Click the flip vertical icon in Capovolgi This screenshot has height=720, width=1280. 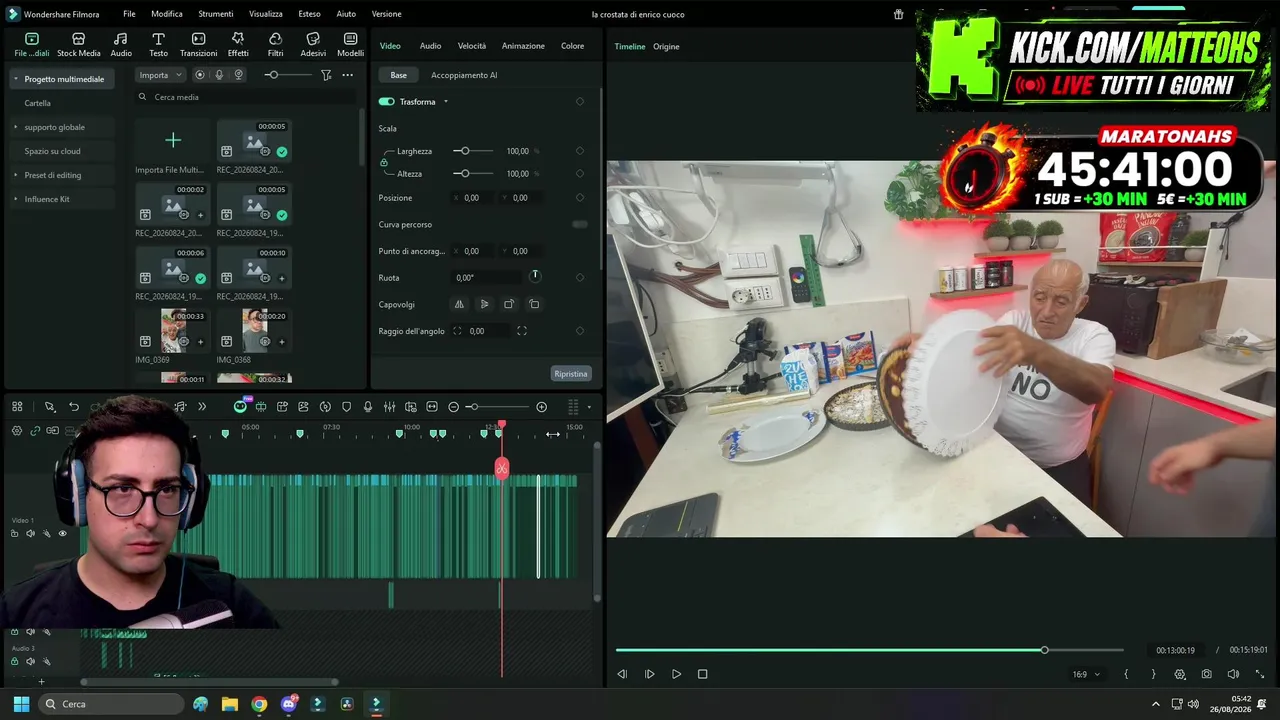click(x=484, y=304)
